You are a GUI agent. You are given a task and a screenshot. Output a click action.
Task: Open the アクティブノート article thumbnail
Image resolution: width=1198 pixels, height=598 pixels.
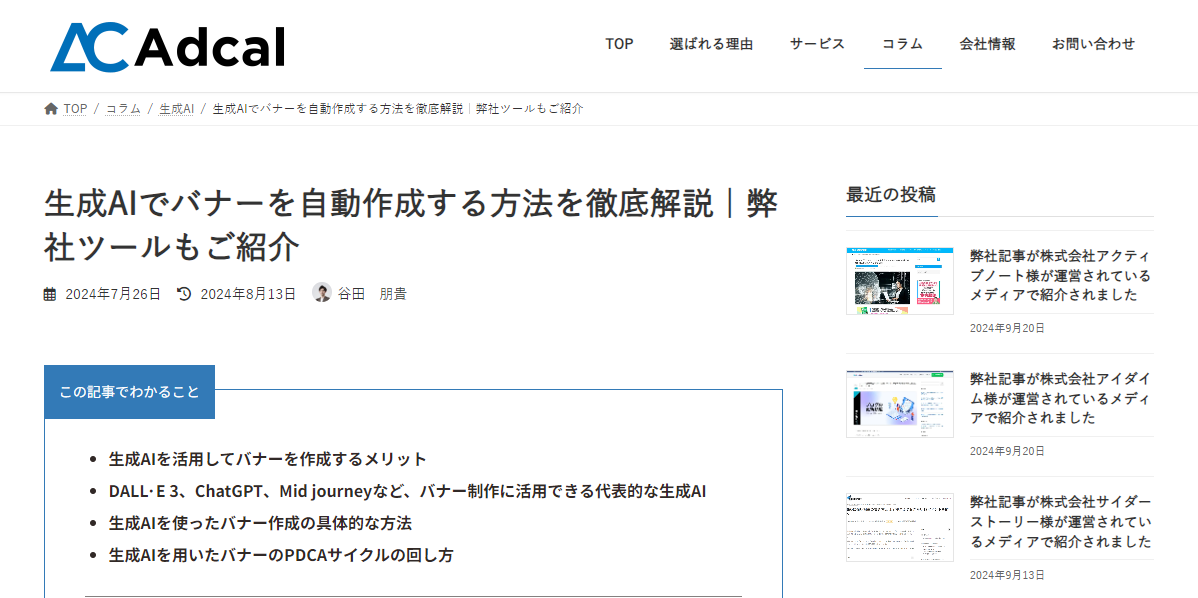[900, 280]
